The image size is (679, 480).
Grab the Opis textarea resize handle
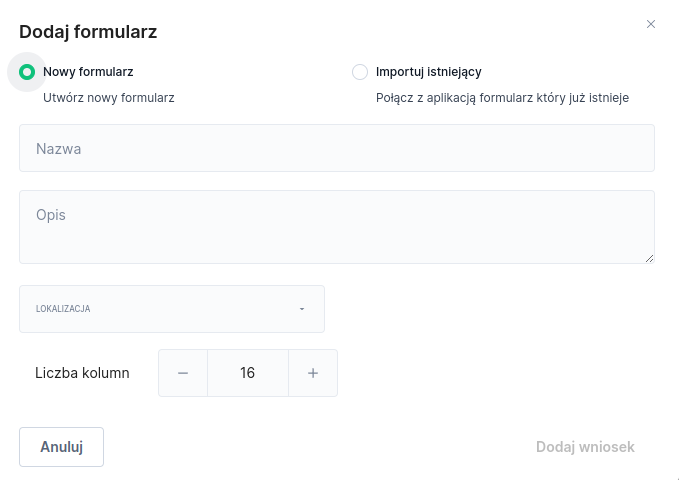649,258
